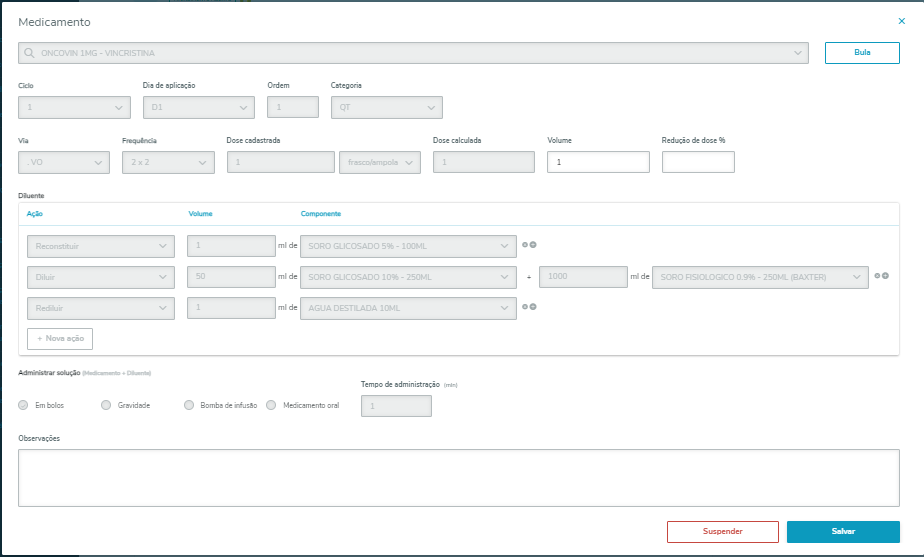Click the remove icon on the Diluir row
924x557 pixels.
(x=877, y=276)
